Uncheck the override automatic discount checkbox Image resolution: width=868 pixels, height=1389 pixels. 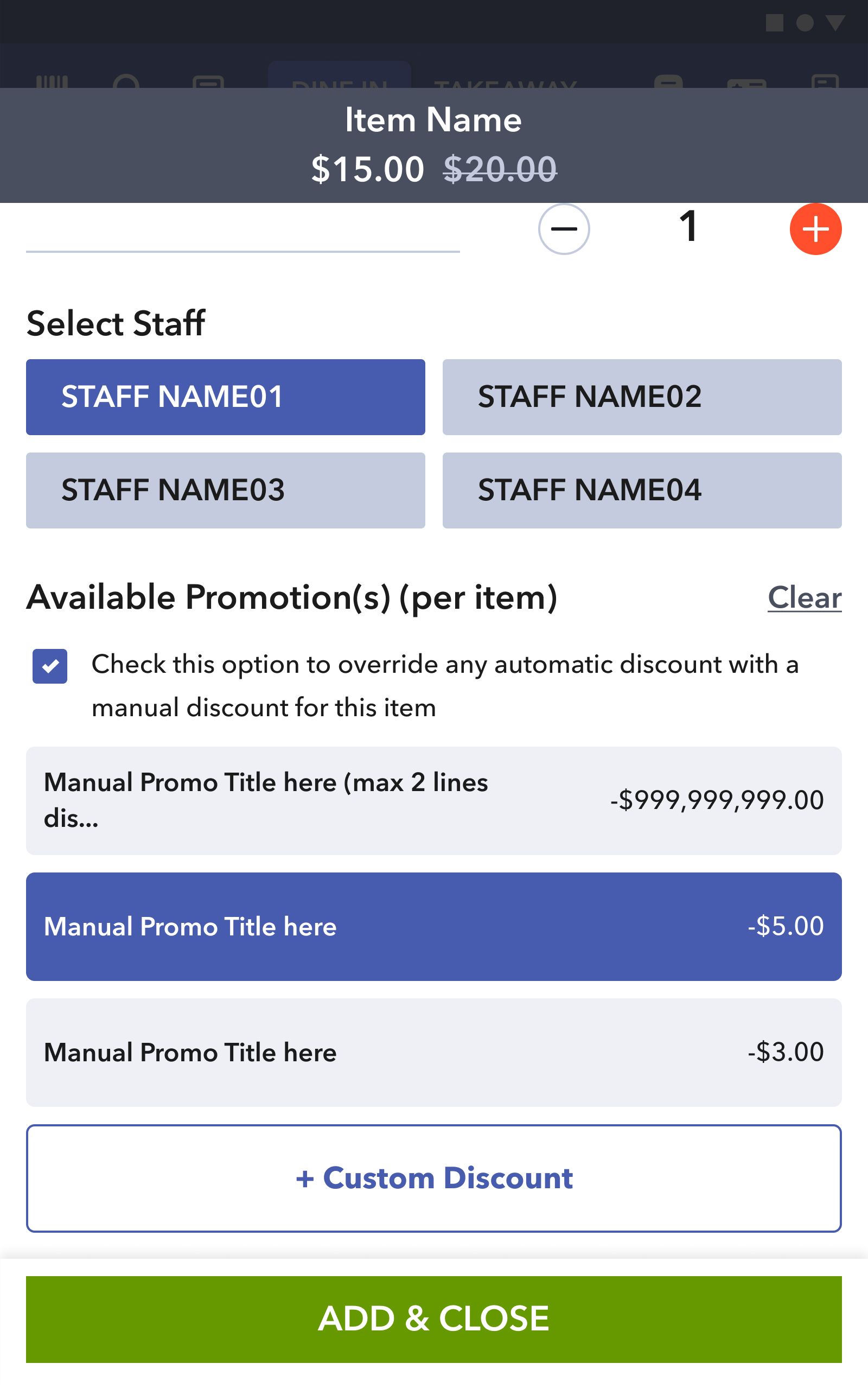[x=50, y=666]
